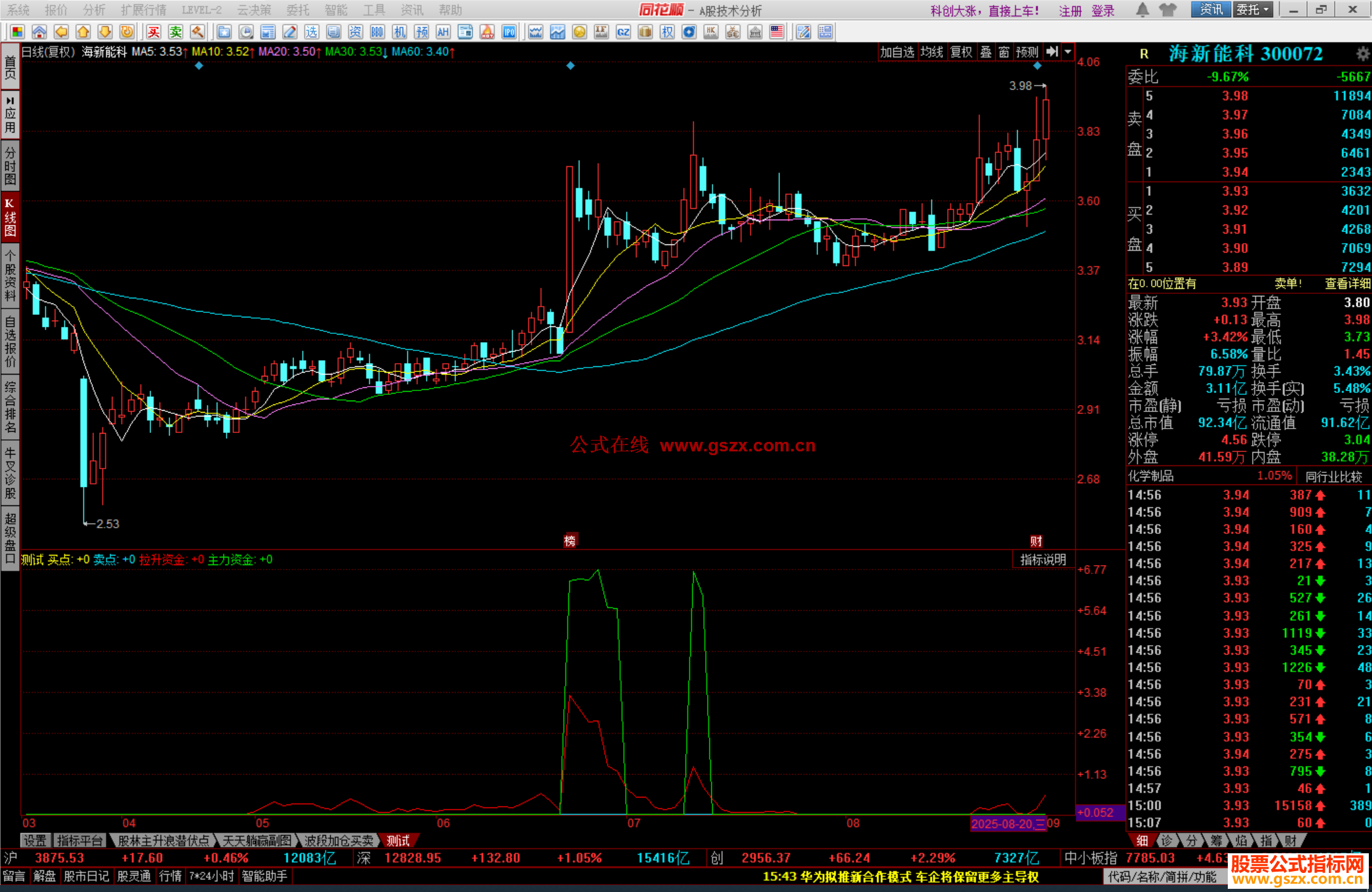Toggle the 均线 moving average display
The image size is (1372, 892).
[x=932, y=52]
